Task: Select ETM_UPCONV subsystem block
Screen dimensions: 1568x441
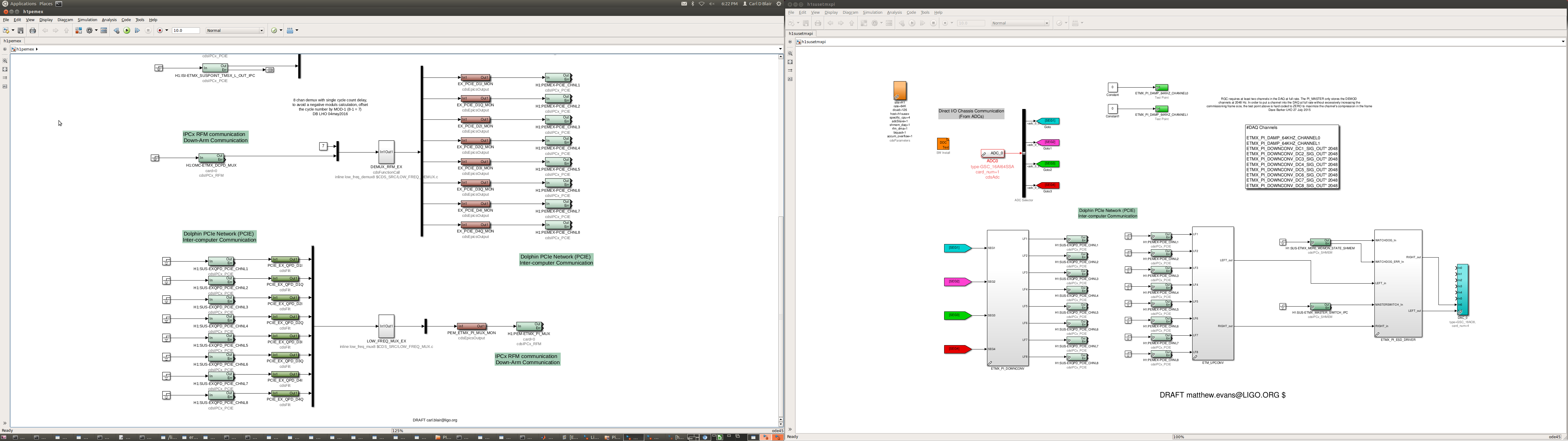Action: [x=1212, y=294]
